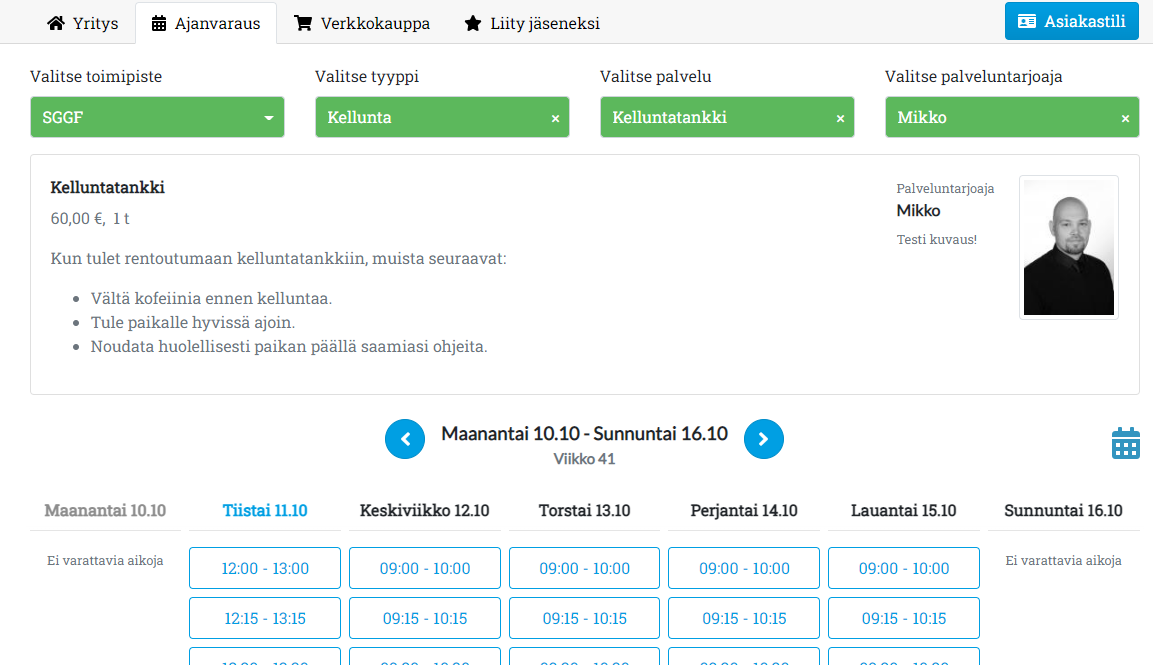The width and height of the screenshot is (1153, 665).
Task: Click Mikko's profile photo
Action: click(1068, 247)
